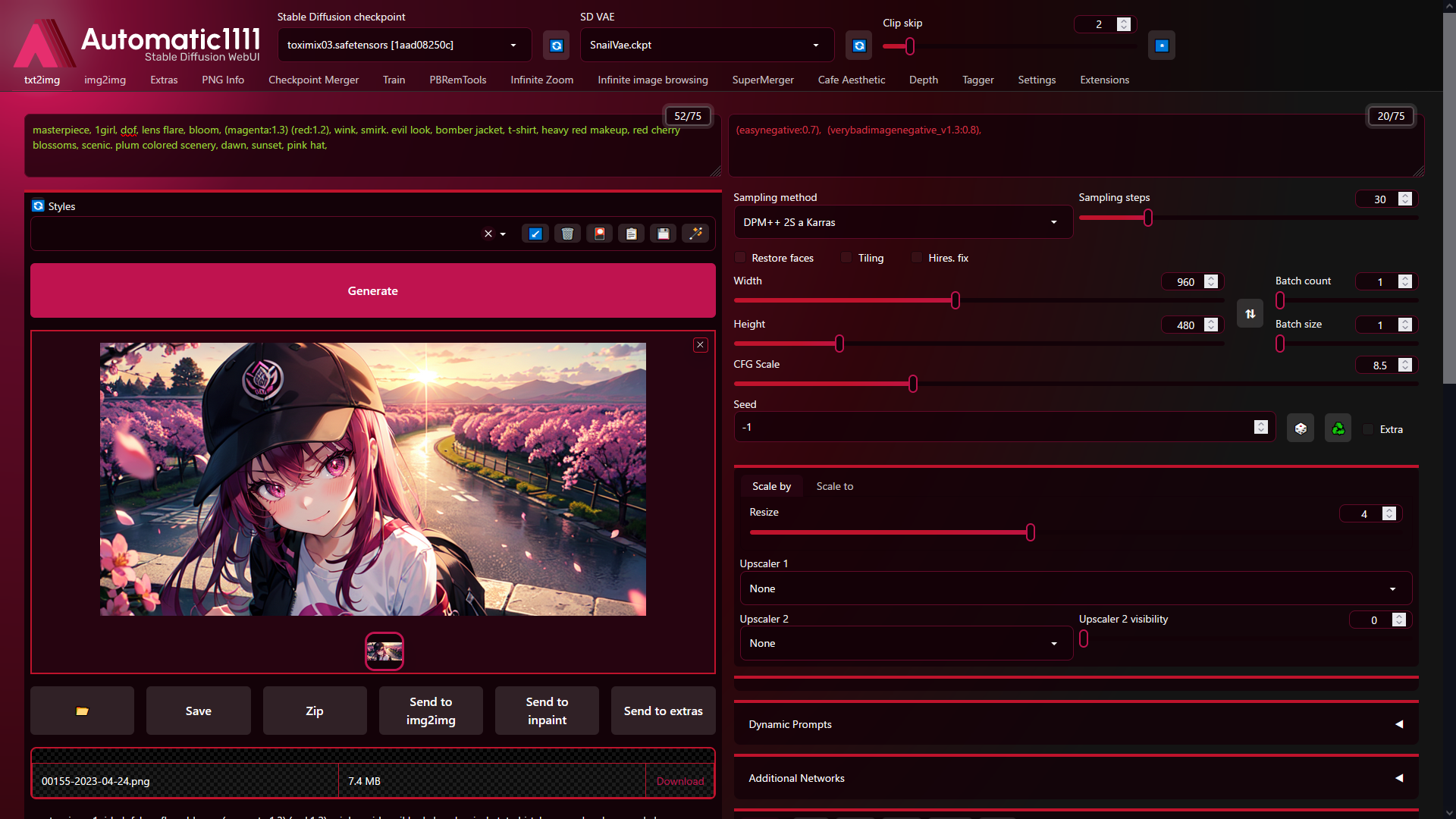Open the Upscaler 1 dropdown
Image resolution: width=1456 pixels, height=819 pixels.
[x=1075, y=588]
